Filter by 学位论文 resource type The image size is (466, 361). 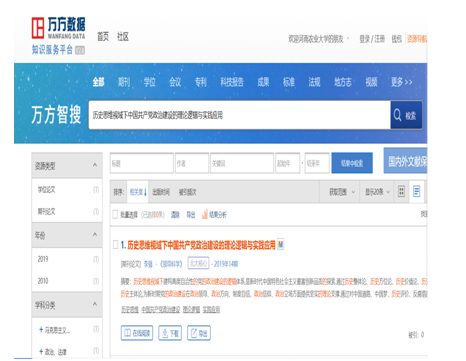pos(47,190)
